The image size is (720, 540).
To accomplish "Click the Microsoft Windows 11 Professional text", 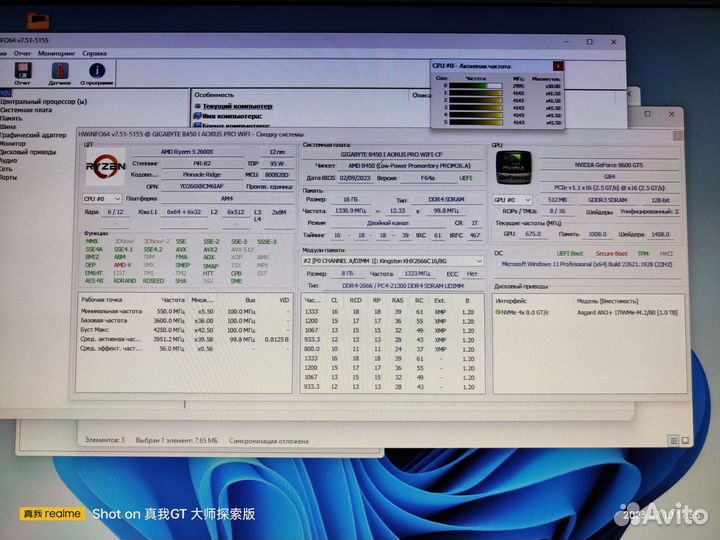I will 587,264.
